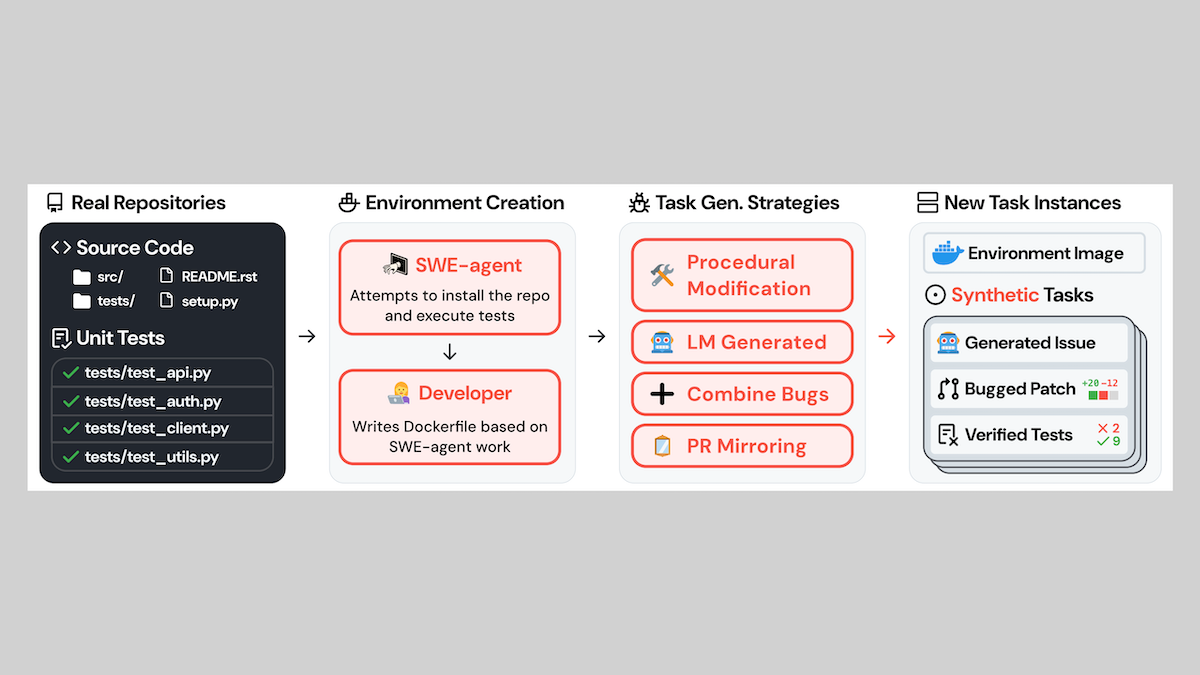This screenshot has width=1200, height=675.
Task: Select the PR Mirroring strategy box
Action: tap(741, 446)
